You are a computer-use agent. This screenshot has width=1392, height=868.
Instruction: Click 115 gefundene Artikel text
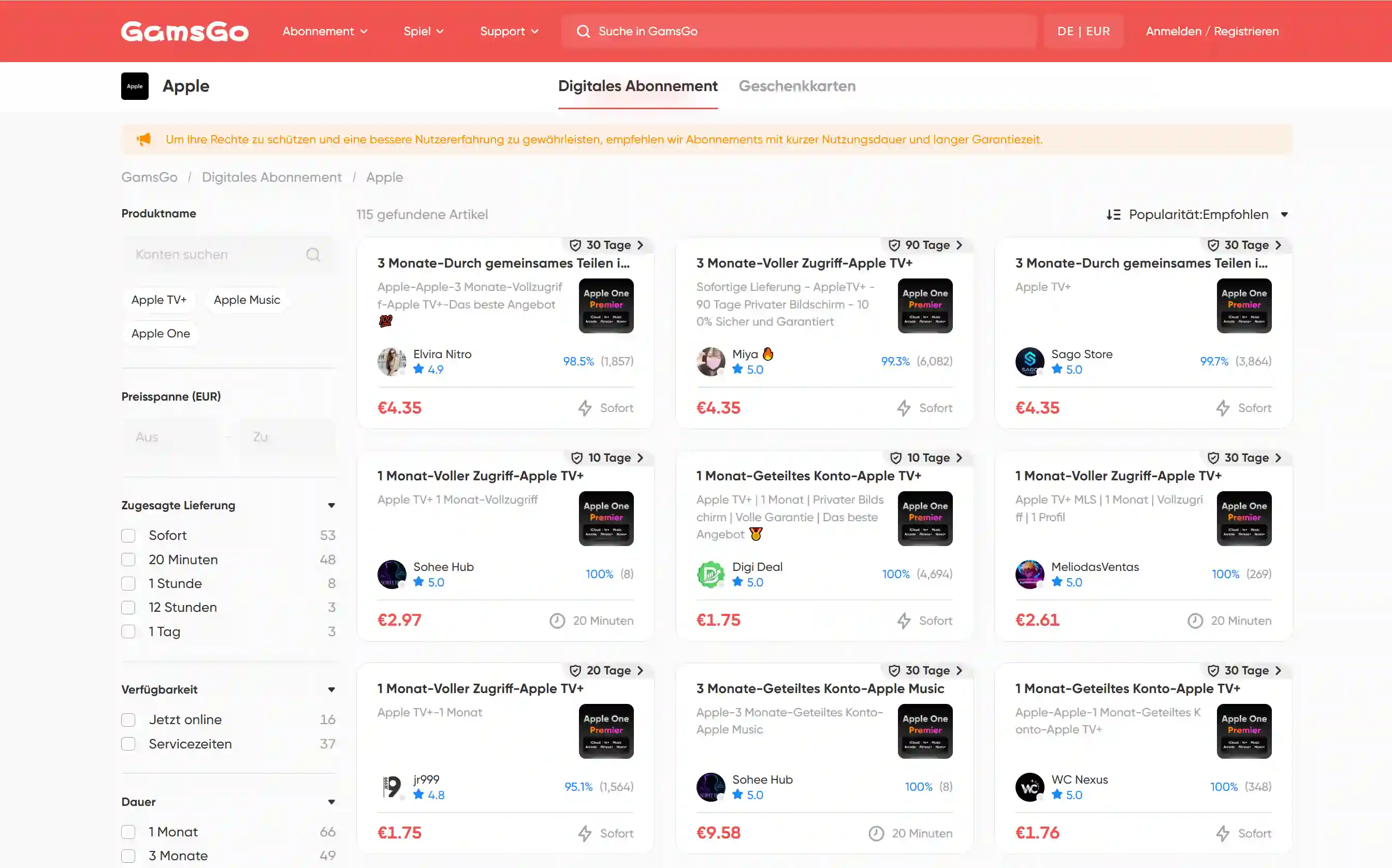(422, 215)
